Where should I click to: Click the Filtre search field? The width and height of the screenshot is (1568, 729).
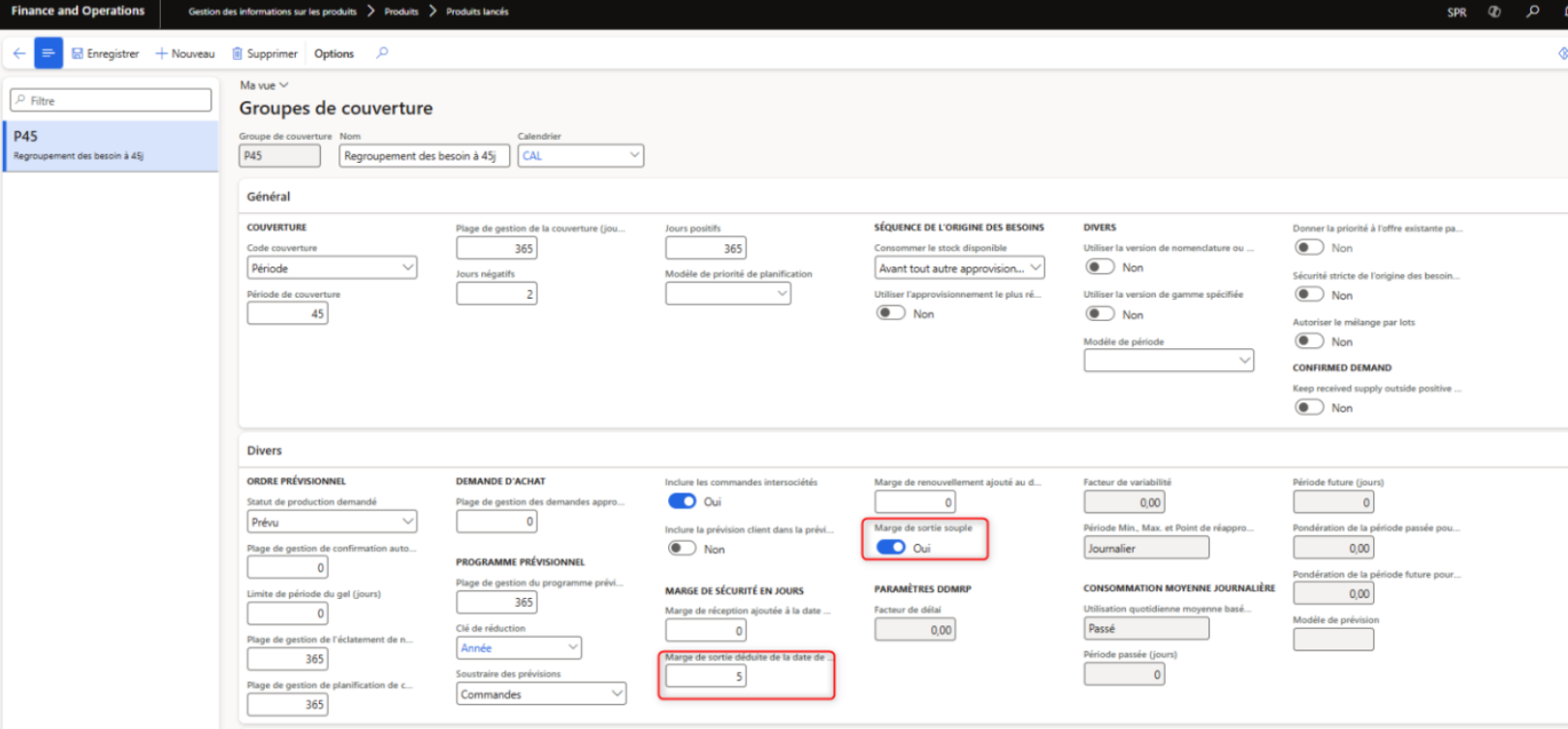(x=111, y=100)
